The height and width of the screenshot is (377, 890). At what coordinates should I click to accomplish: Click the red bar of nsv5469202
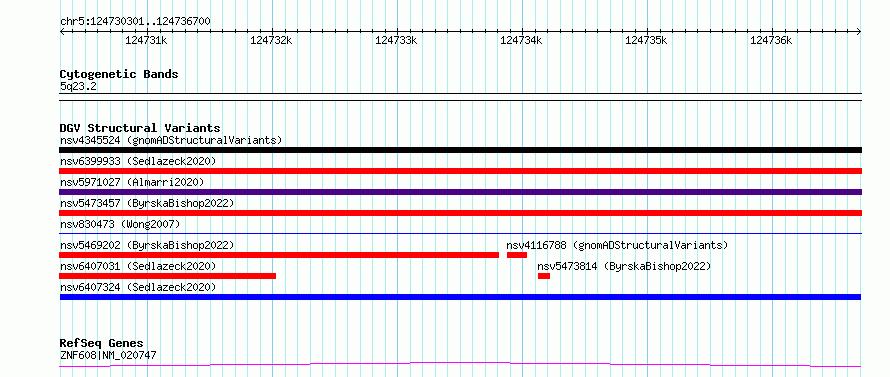[279, 255]
